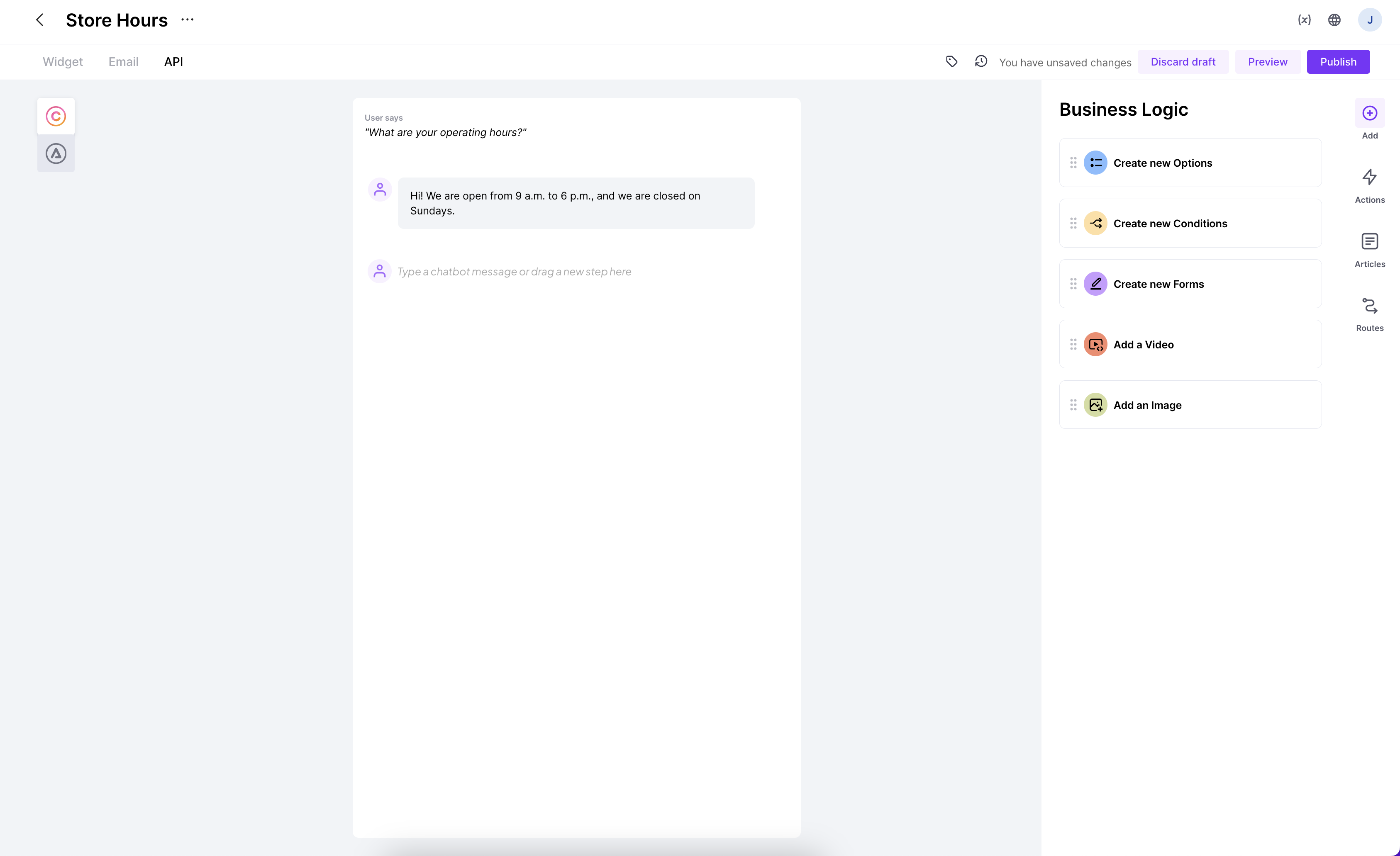Open the Routes panel
The image size is (1400, 856).
[1369, 314]
